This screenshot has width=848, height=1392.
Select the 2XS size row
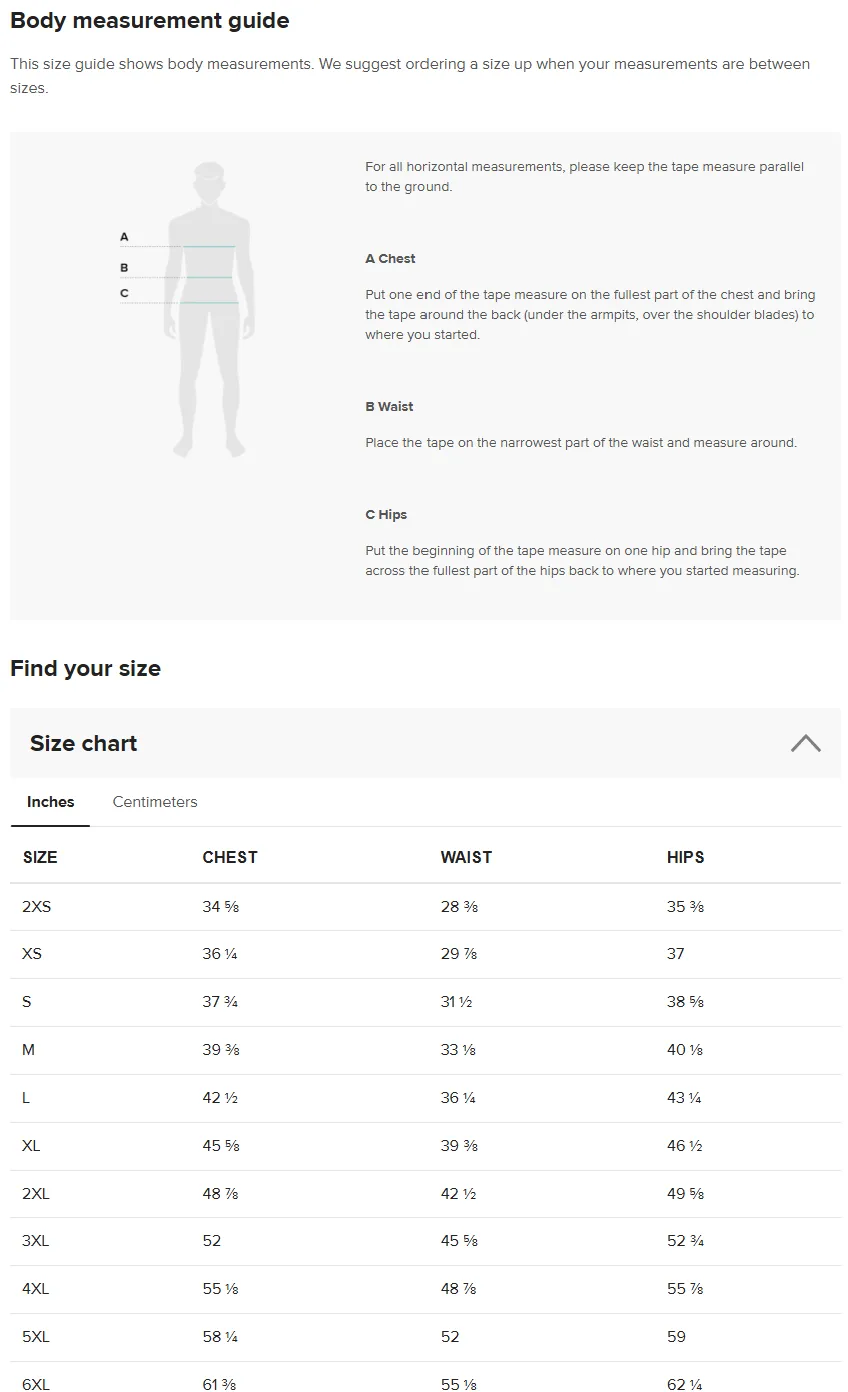425,907
